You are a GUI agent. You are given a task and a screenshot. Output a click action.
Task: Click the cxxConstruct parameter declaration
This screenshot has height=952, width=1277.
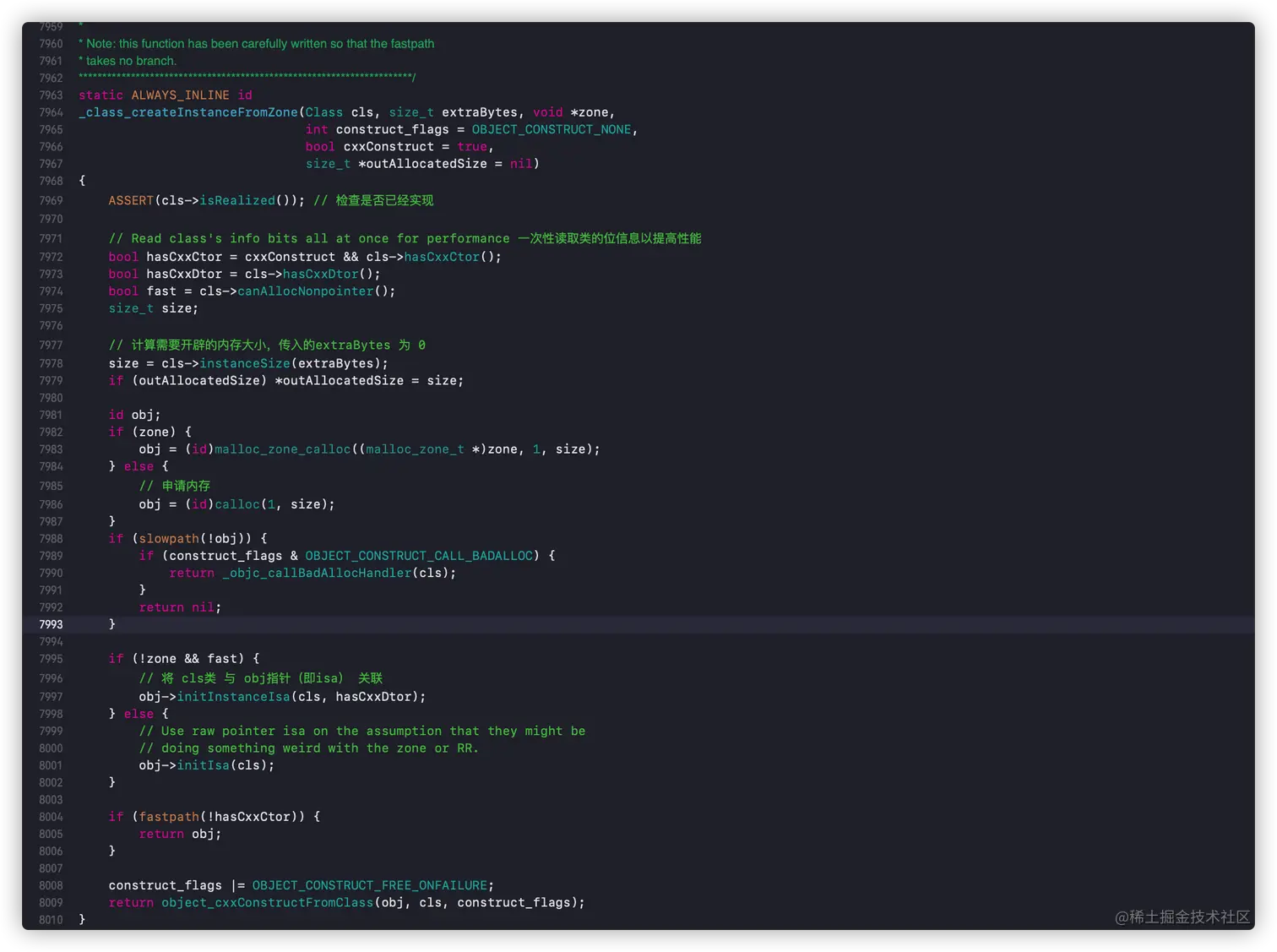coord(399,147)
